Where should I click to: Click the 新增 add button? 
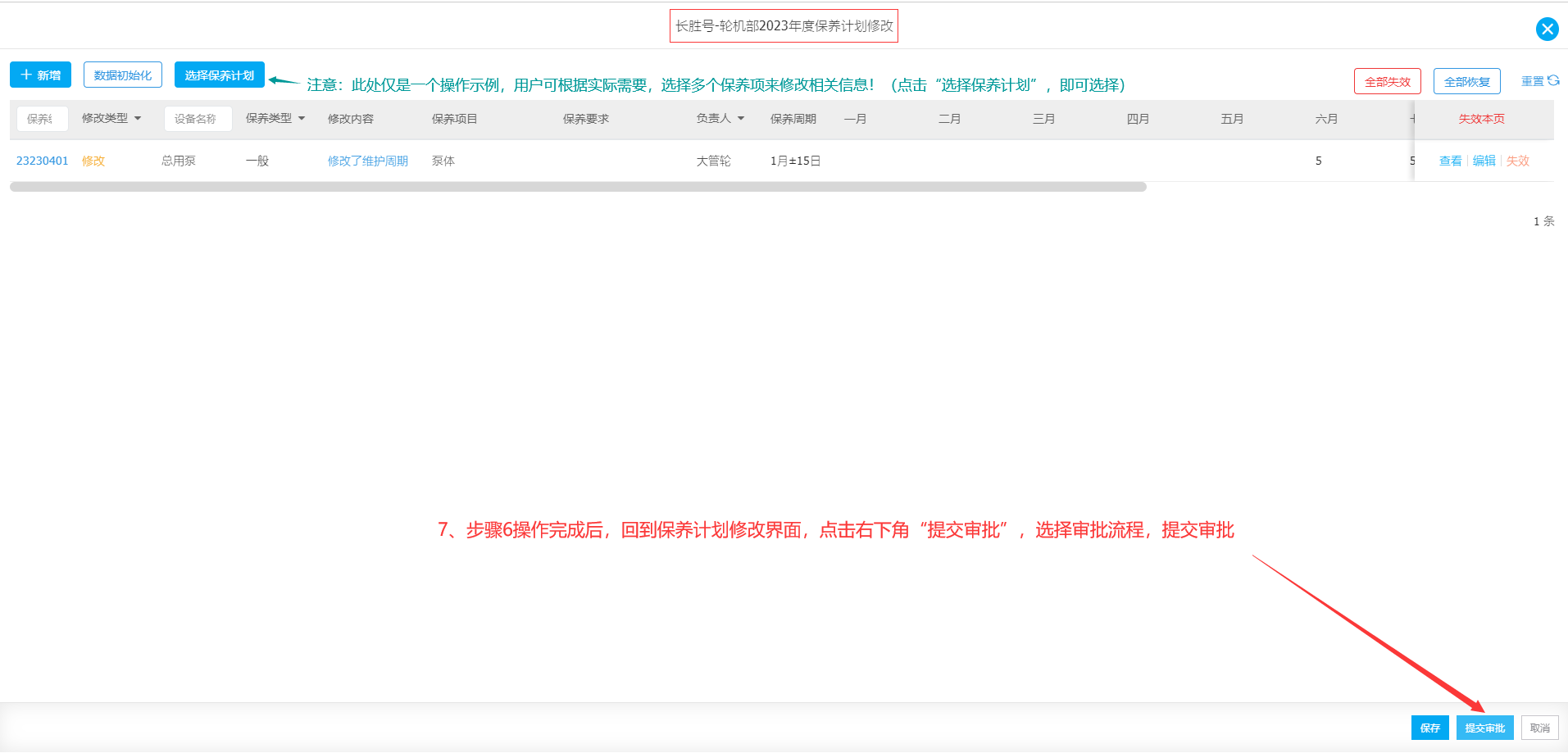[x=40, y=75]
